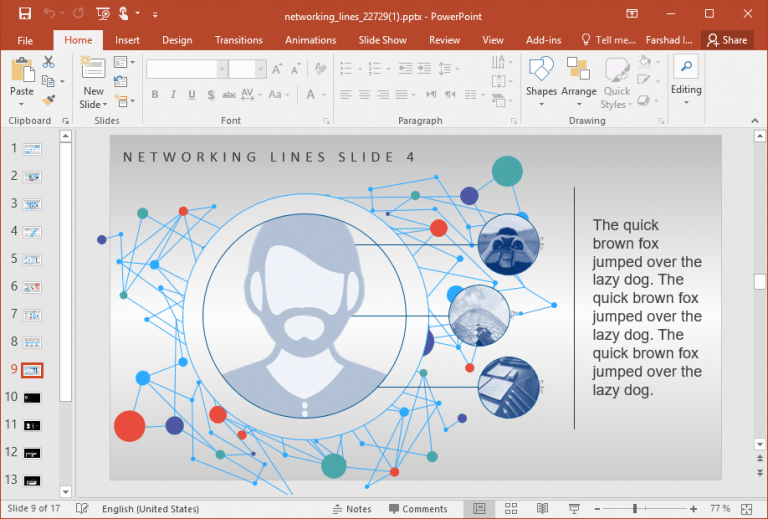The width and height of the screenshot is (768, 519).
Task: Click Fit slide to window icon
Action: [x=749, y=509]
